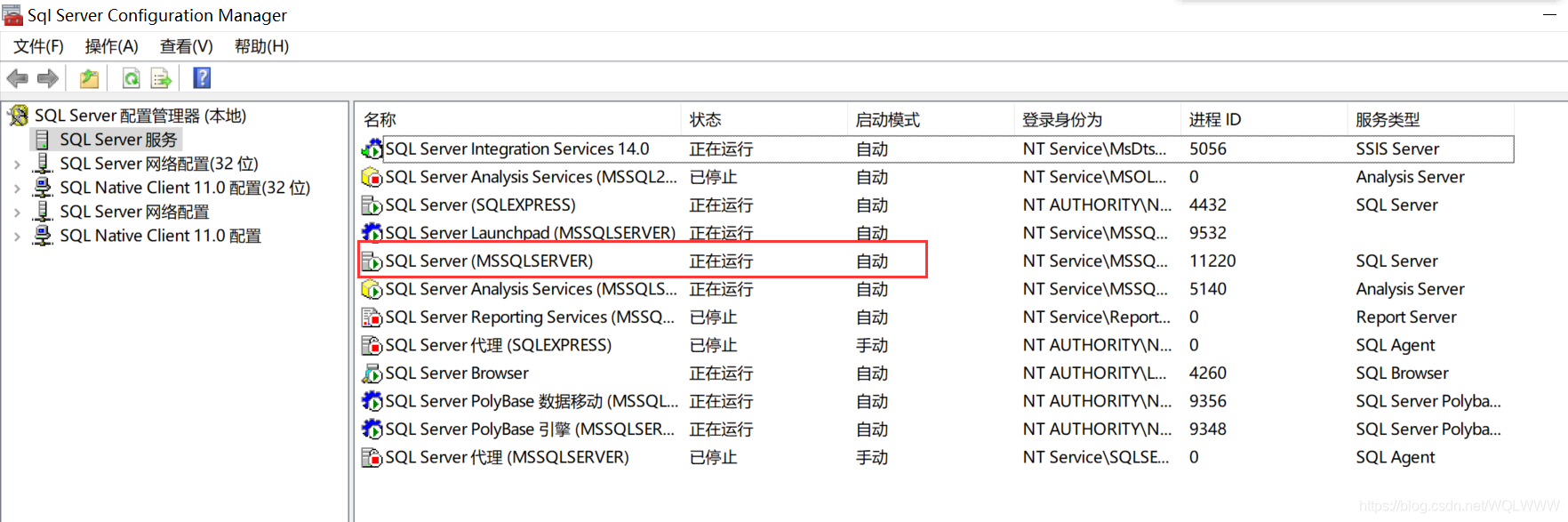Open the 帮助(H) menu

[261, 46]
